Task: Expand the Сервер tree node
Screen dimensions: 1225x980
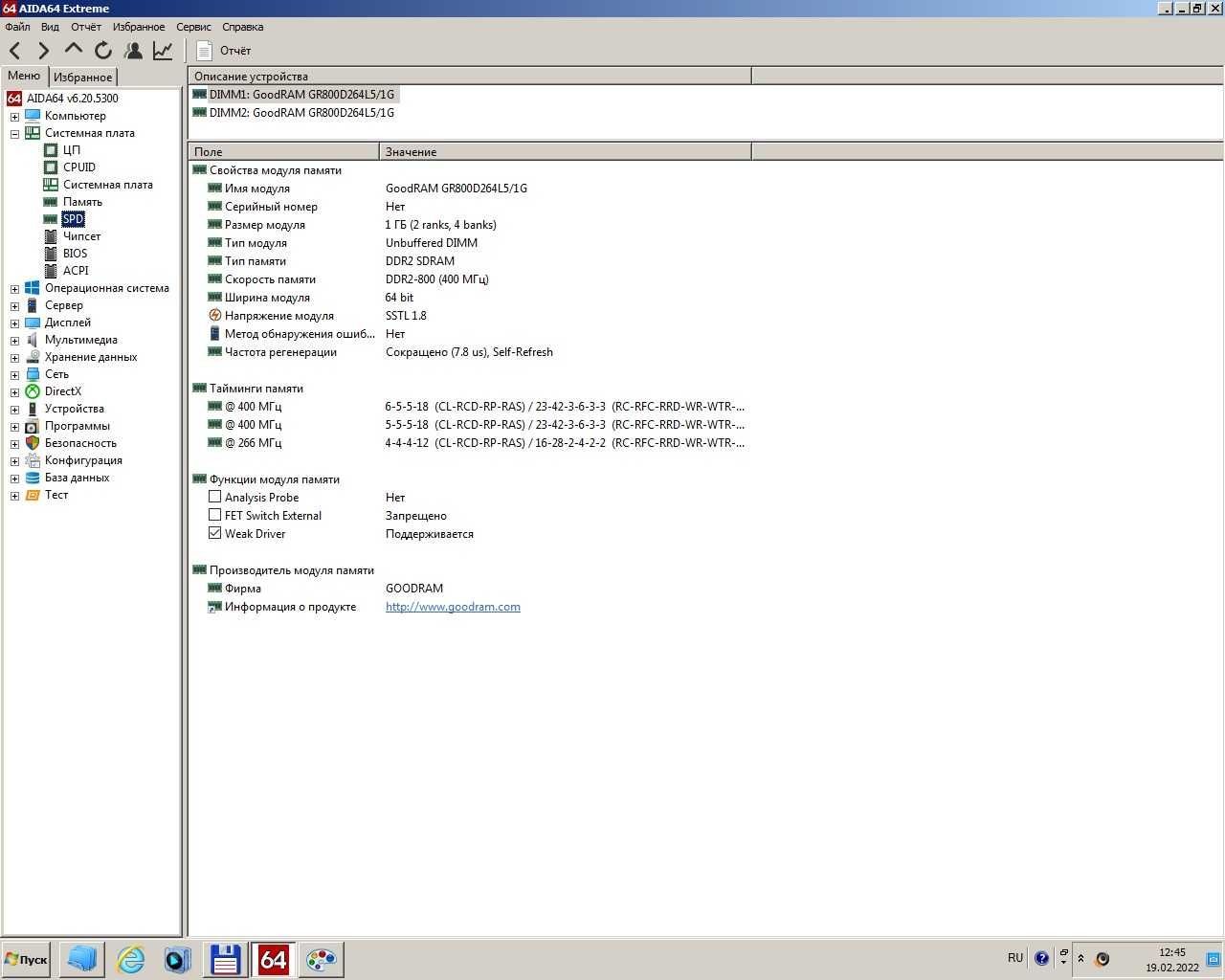Action: 14,306
